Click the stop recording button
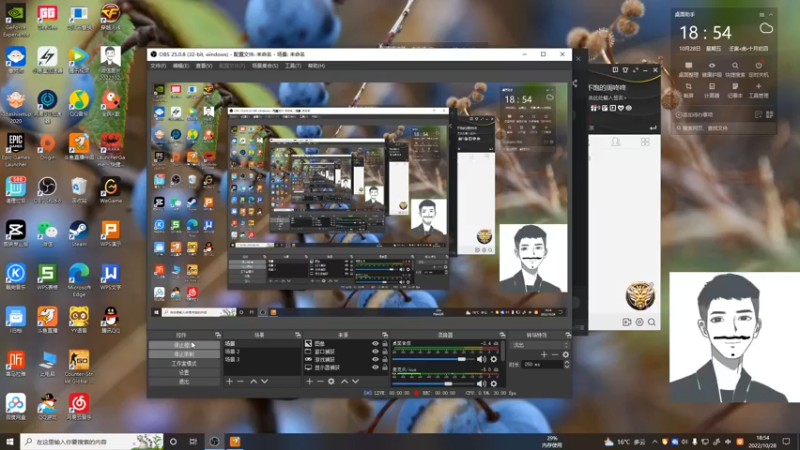 [184, 354]
